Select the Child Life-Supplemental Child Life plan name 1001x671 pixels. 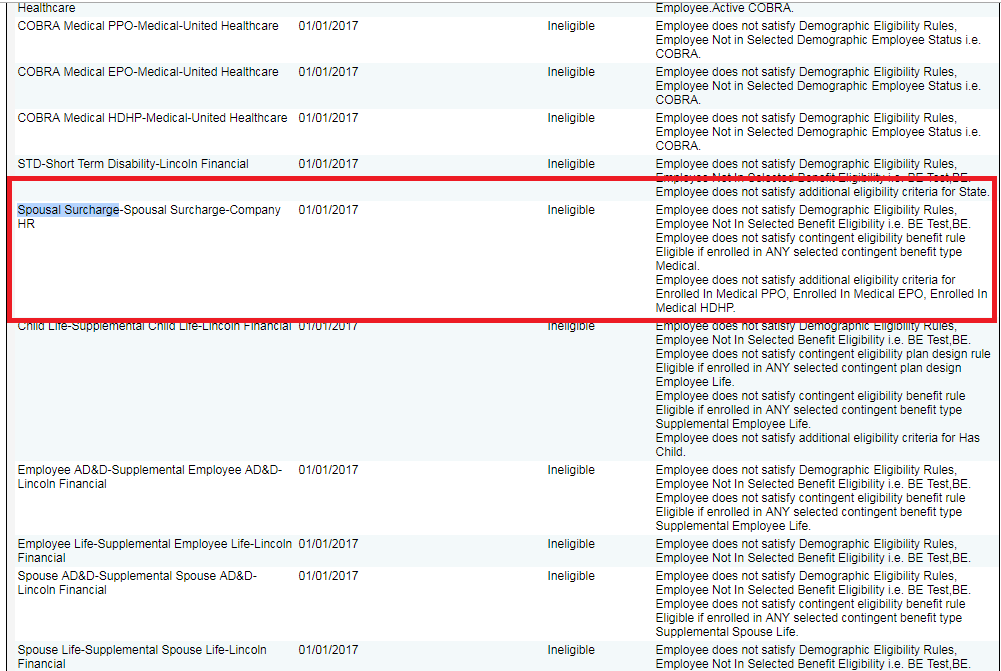click(154, 326)
